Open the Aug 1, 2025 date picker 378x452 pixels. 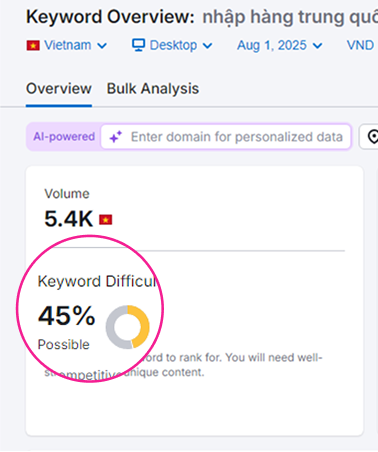(x=280, y=45)
